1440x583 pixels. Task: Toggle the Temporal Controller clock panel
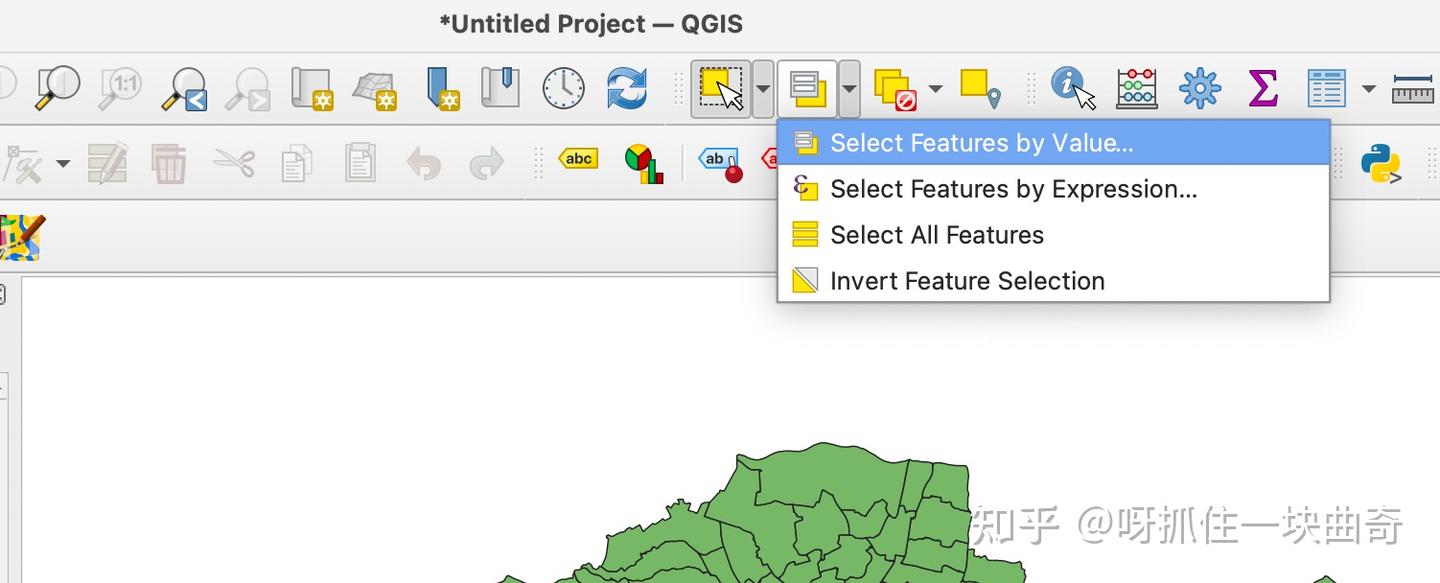[562, 88]
